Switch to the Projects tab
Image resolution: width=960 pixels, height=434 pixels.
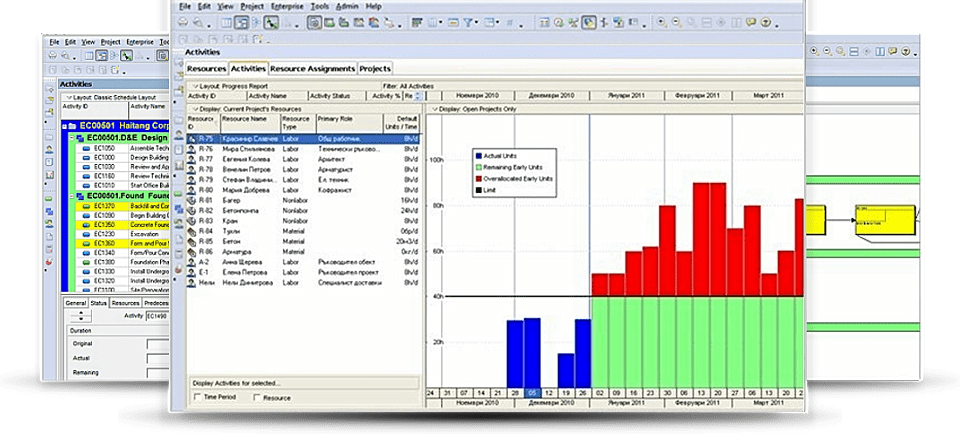point(375,69)
